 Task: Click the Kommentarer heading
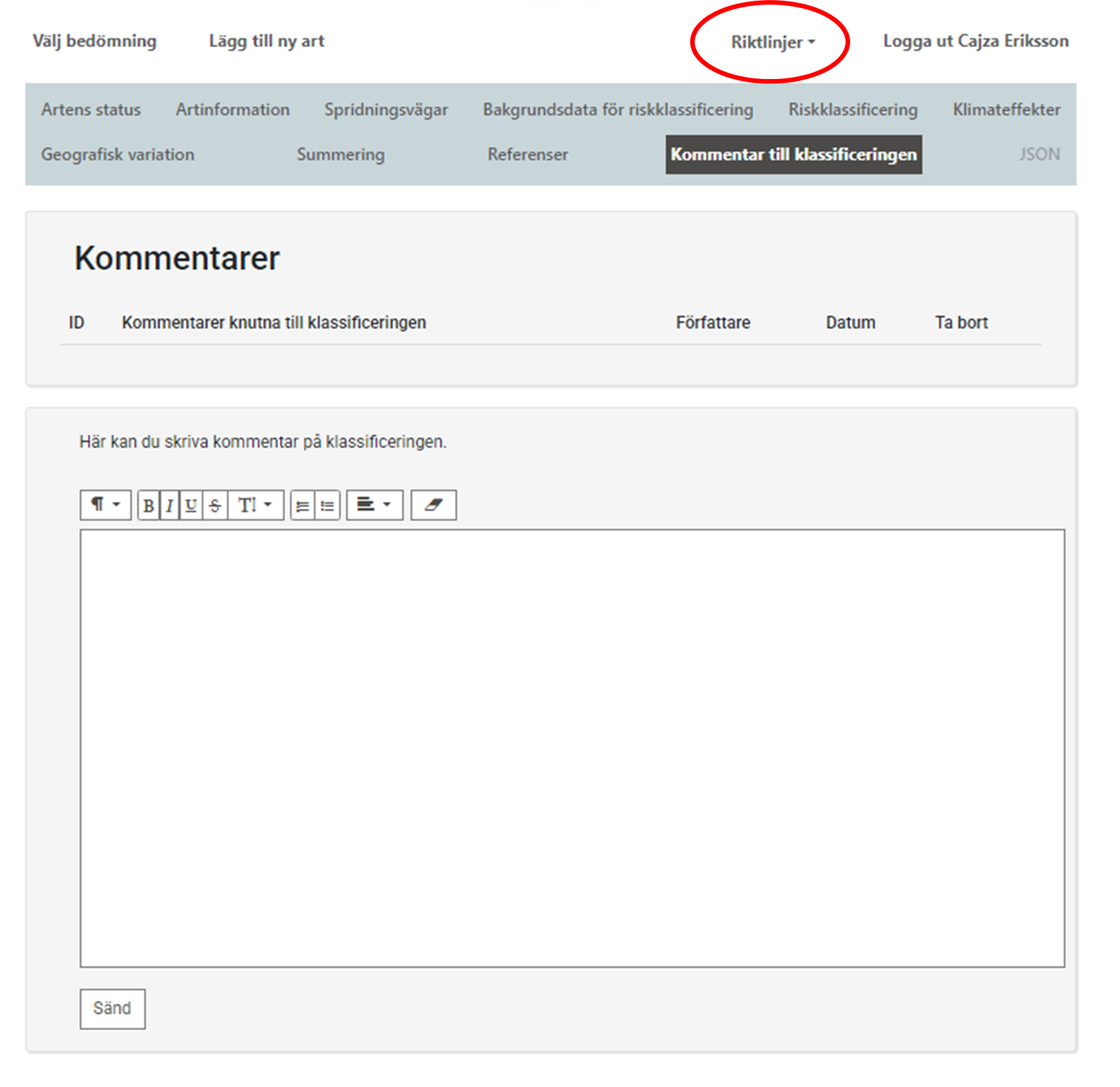pyautogui.click(x=177, y=258)
